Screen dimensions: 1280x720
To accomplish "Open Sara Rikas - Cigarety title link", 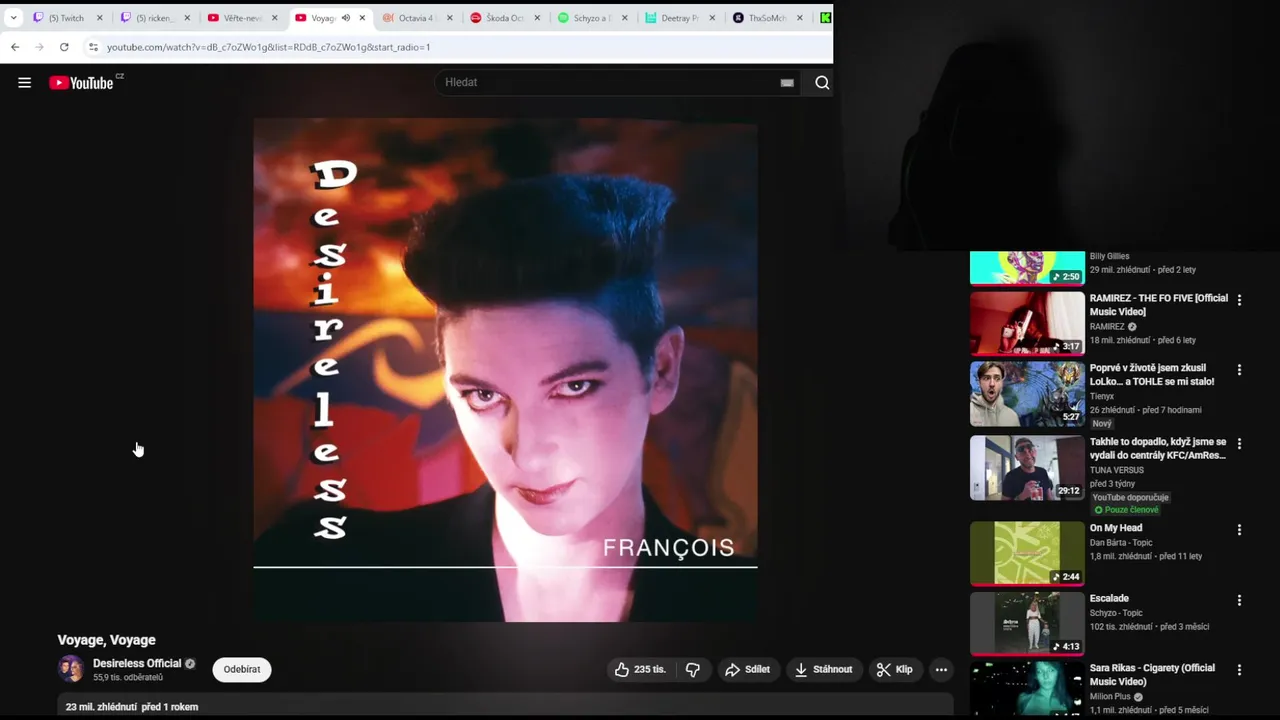I will (x=1152, y=675).
